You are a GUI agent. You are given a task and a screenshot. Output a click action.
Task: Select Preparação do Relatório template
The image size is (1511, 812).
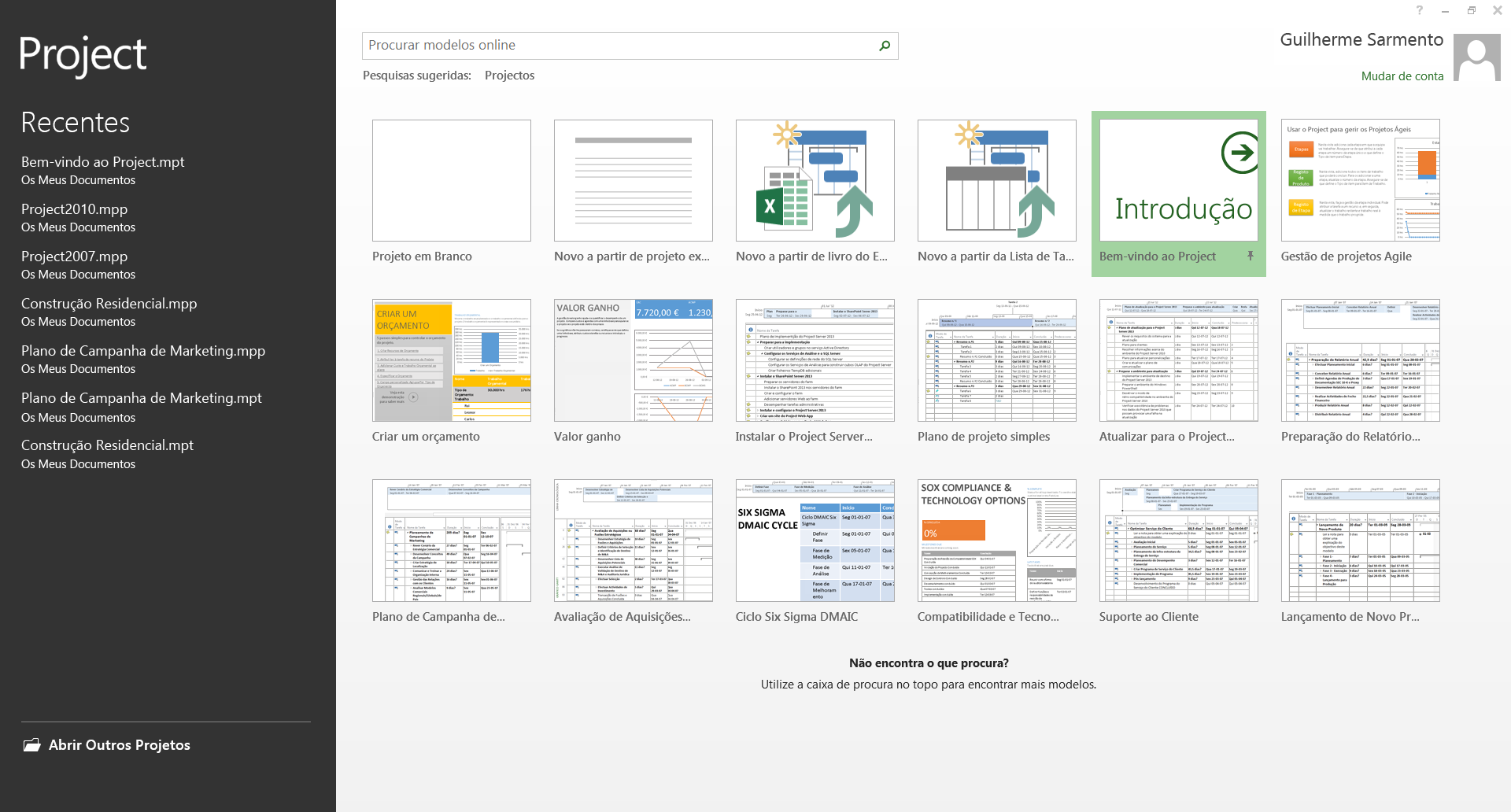click(1361, 360)
